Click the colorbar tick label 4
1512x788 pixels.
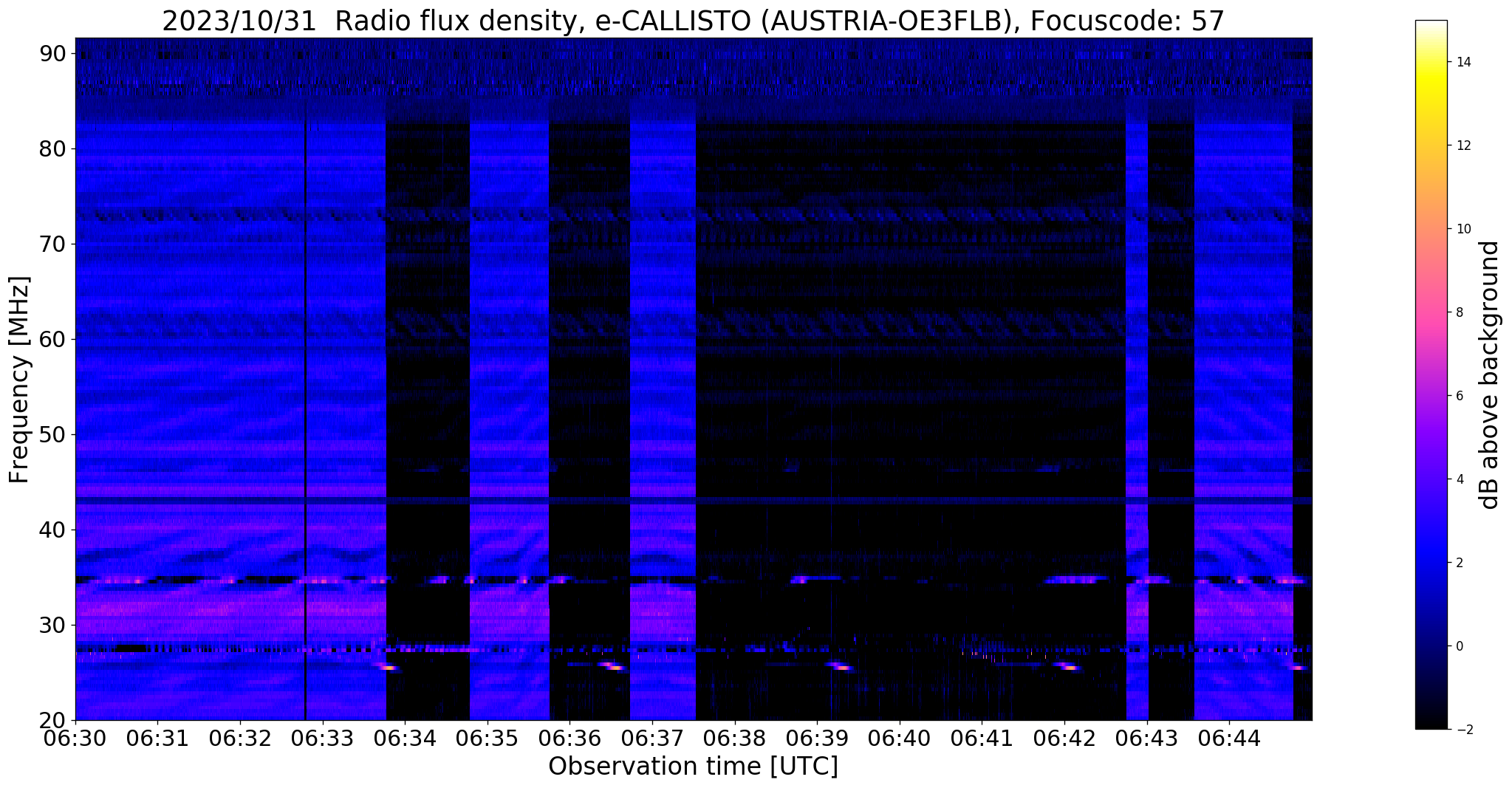pos(1459,479)
